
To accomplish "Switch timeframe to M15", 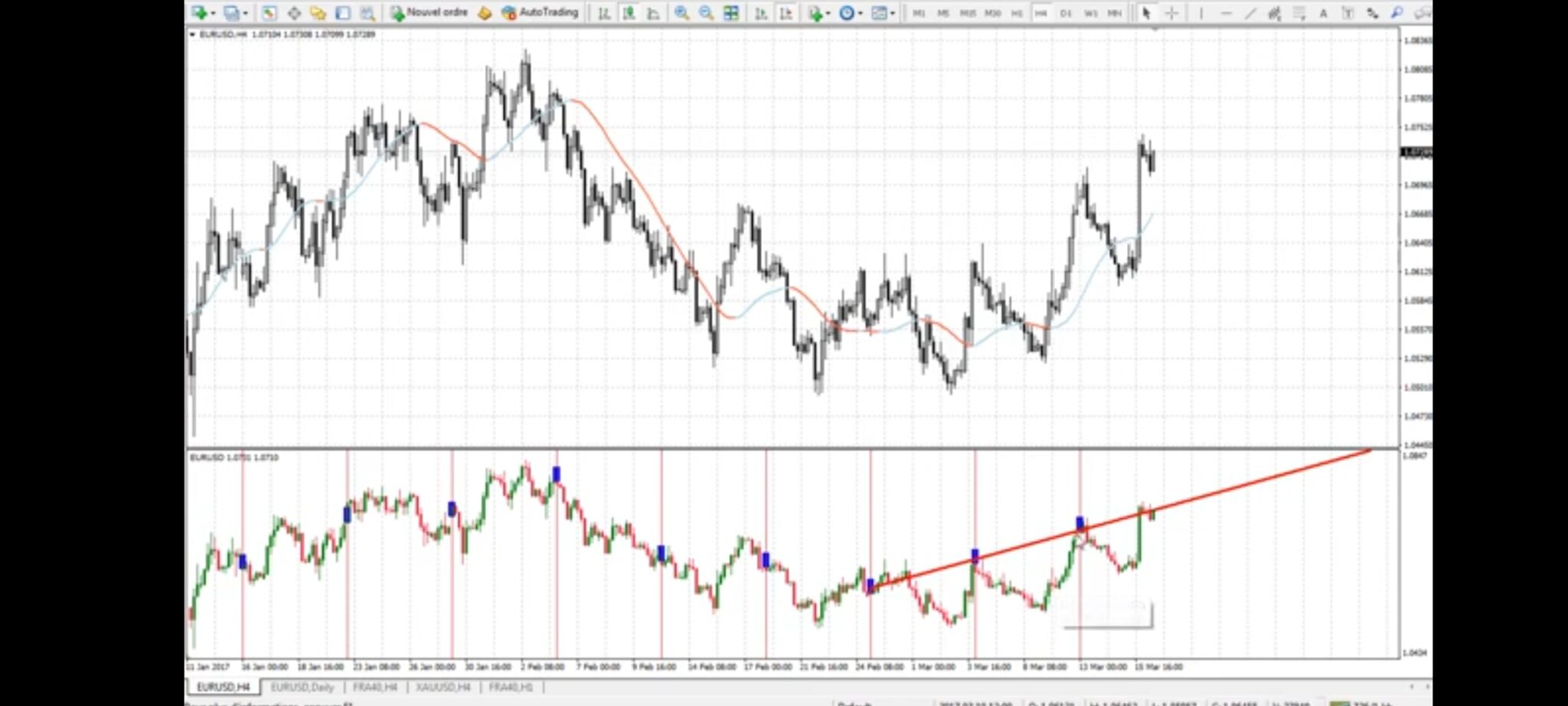I will click(x=968, y=13).
